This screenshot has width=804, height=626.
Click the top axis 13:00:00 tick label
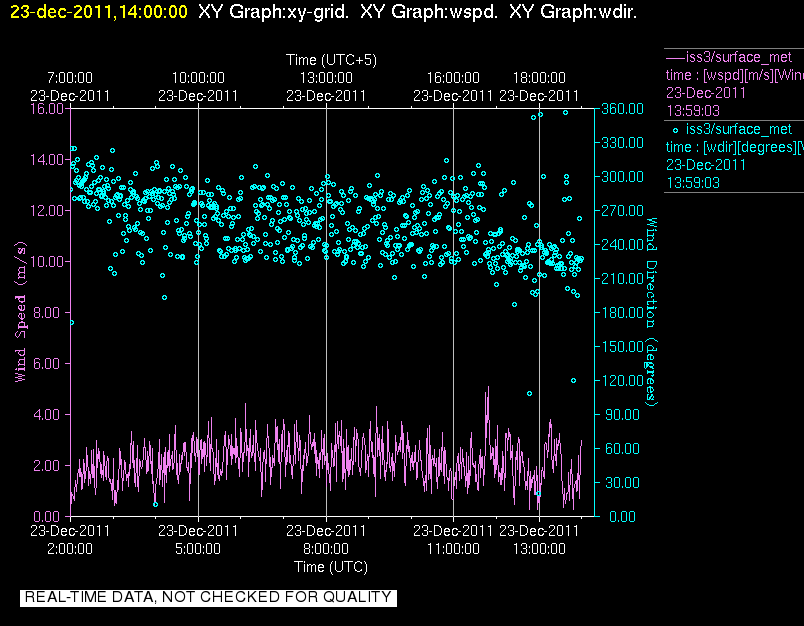tap(326, 78)
